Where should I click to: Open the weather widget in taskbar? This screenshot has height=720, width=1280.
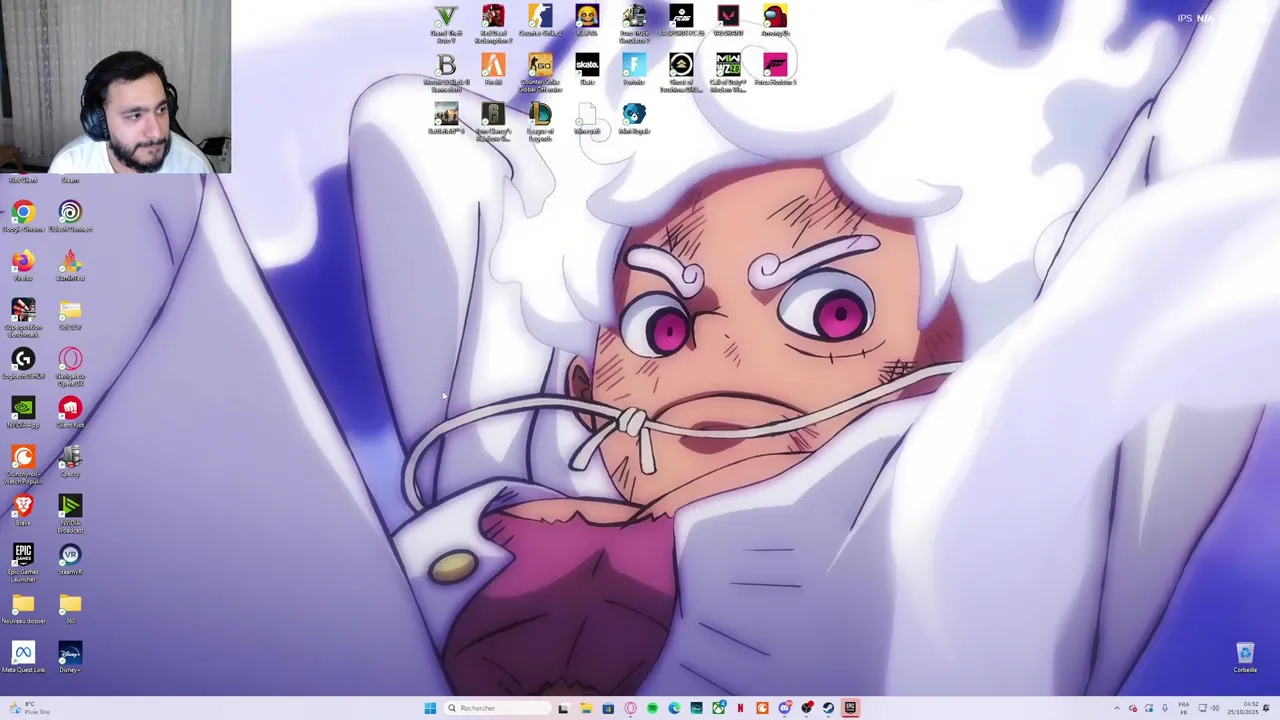pos(28,708)
